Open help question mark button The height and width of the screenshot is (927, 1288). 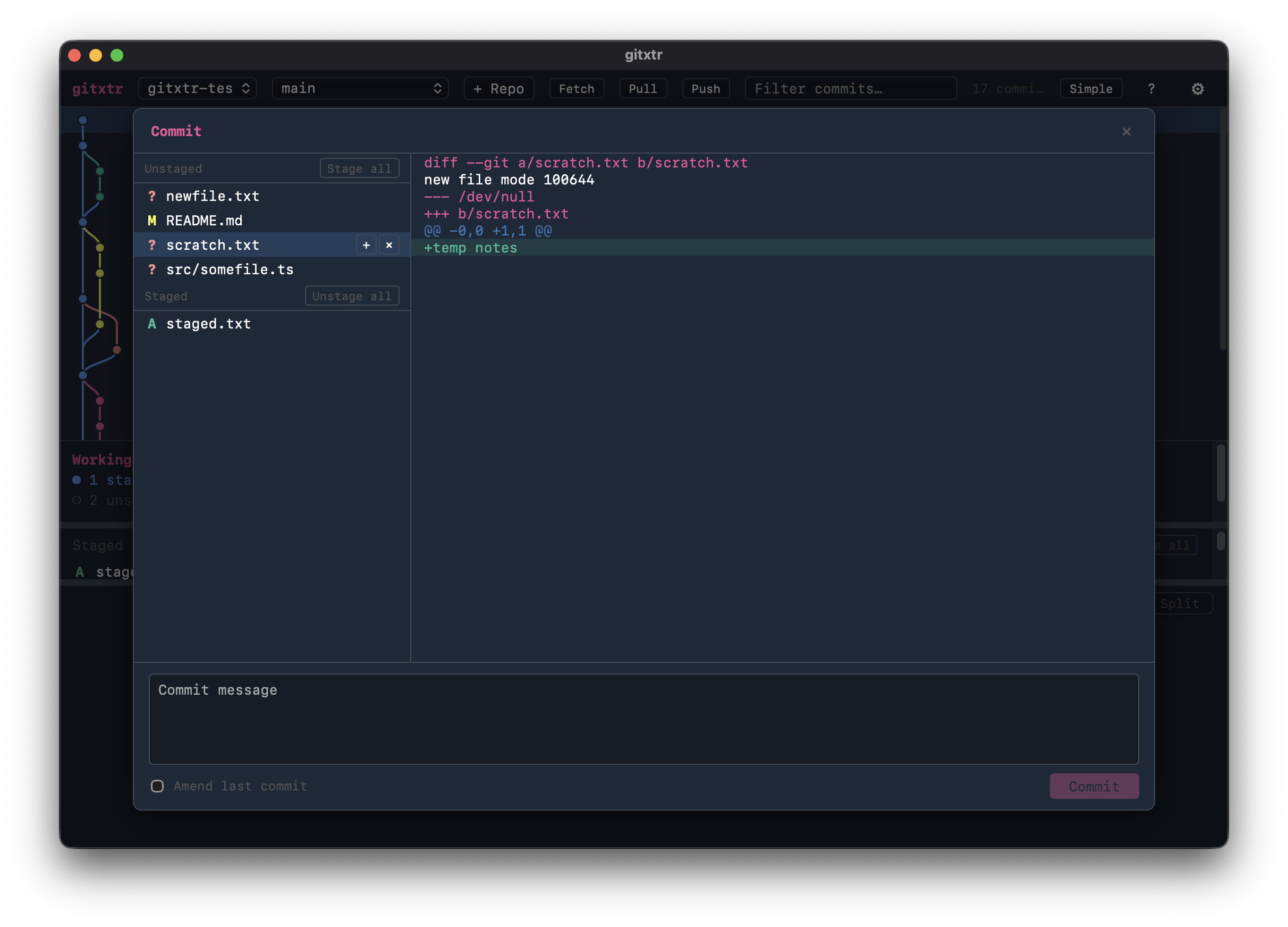click(1151, 89)
